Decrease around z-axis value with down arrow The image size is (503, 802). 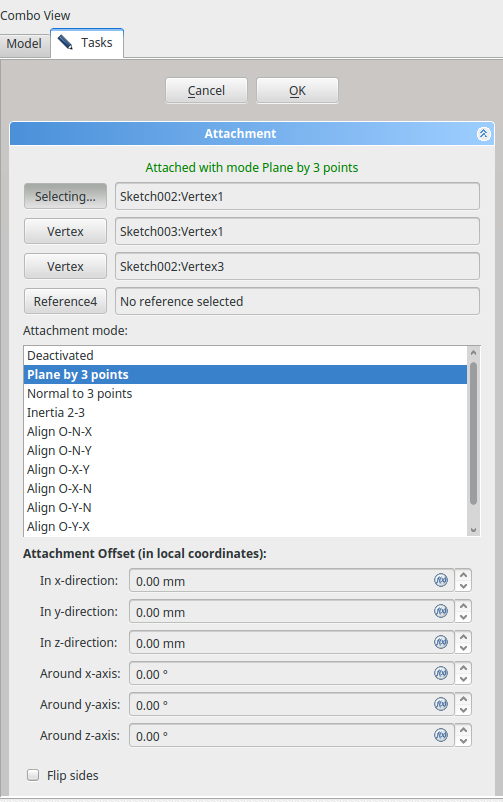(x=464, y=741)
